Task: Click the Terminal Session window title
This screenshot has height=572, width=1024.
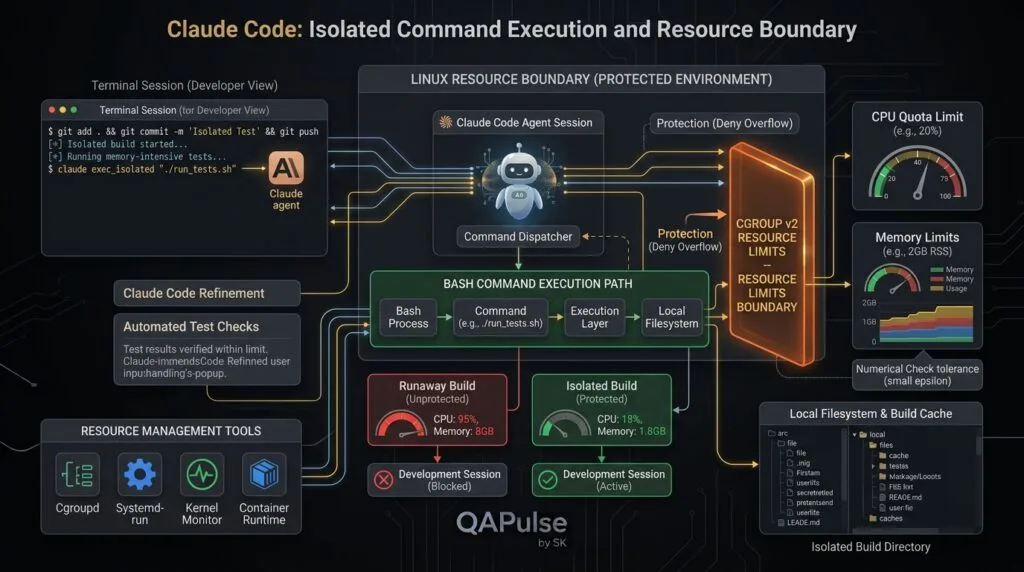Action: click(x=184, y=110)
